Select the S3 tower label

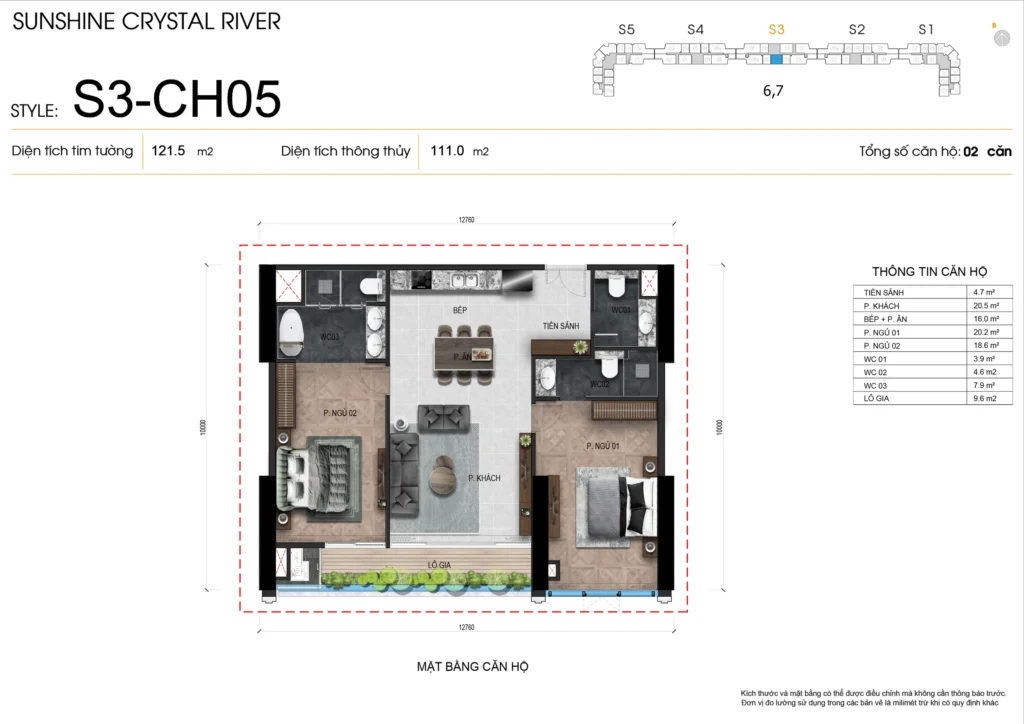coord(776,30)
